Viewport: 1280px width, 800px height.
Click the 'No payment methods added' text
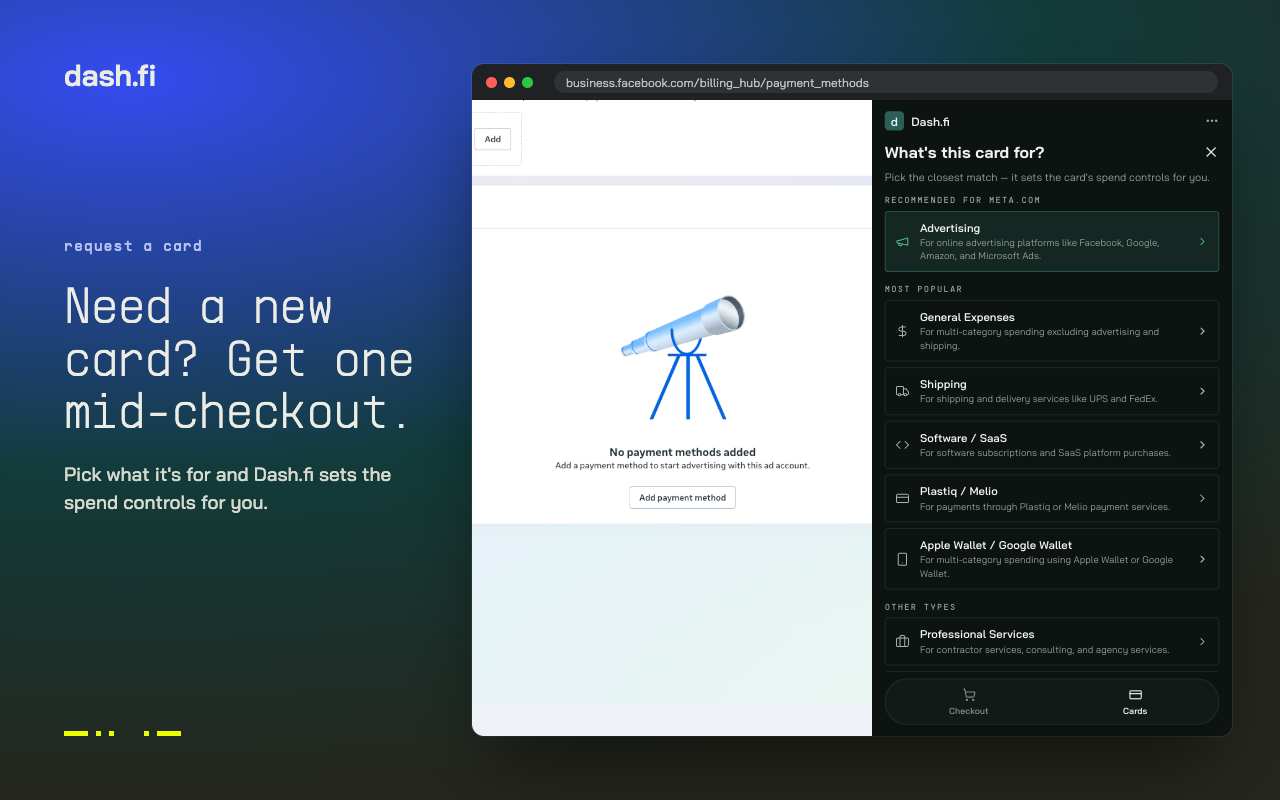(683, 452)
